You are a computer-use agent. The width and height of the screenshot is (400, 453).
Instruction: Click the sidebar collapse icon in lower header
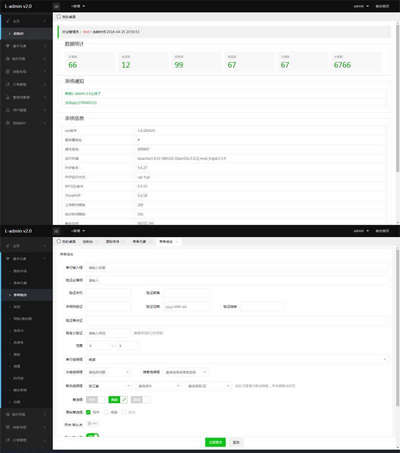pyautogui.click(x=57, y=231)
